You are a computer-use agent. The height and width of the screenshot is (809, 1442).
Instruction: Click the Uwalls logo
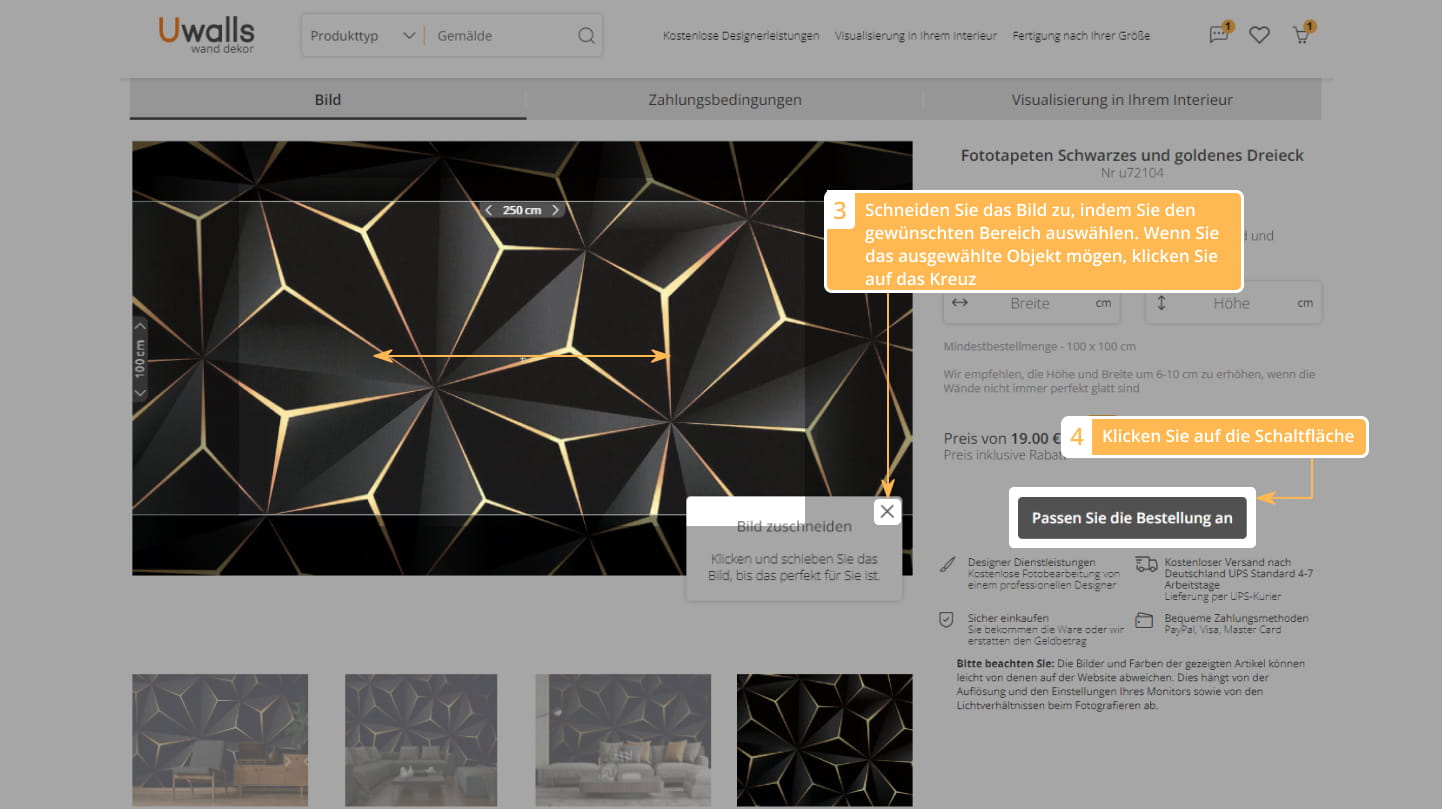click(x=206, y=34)
